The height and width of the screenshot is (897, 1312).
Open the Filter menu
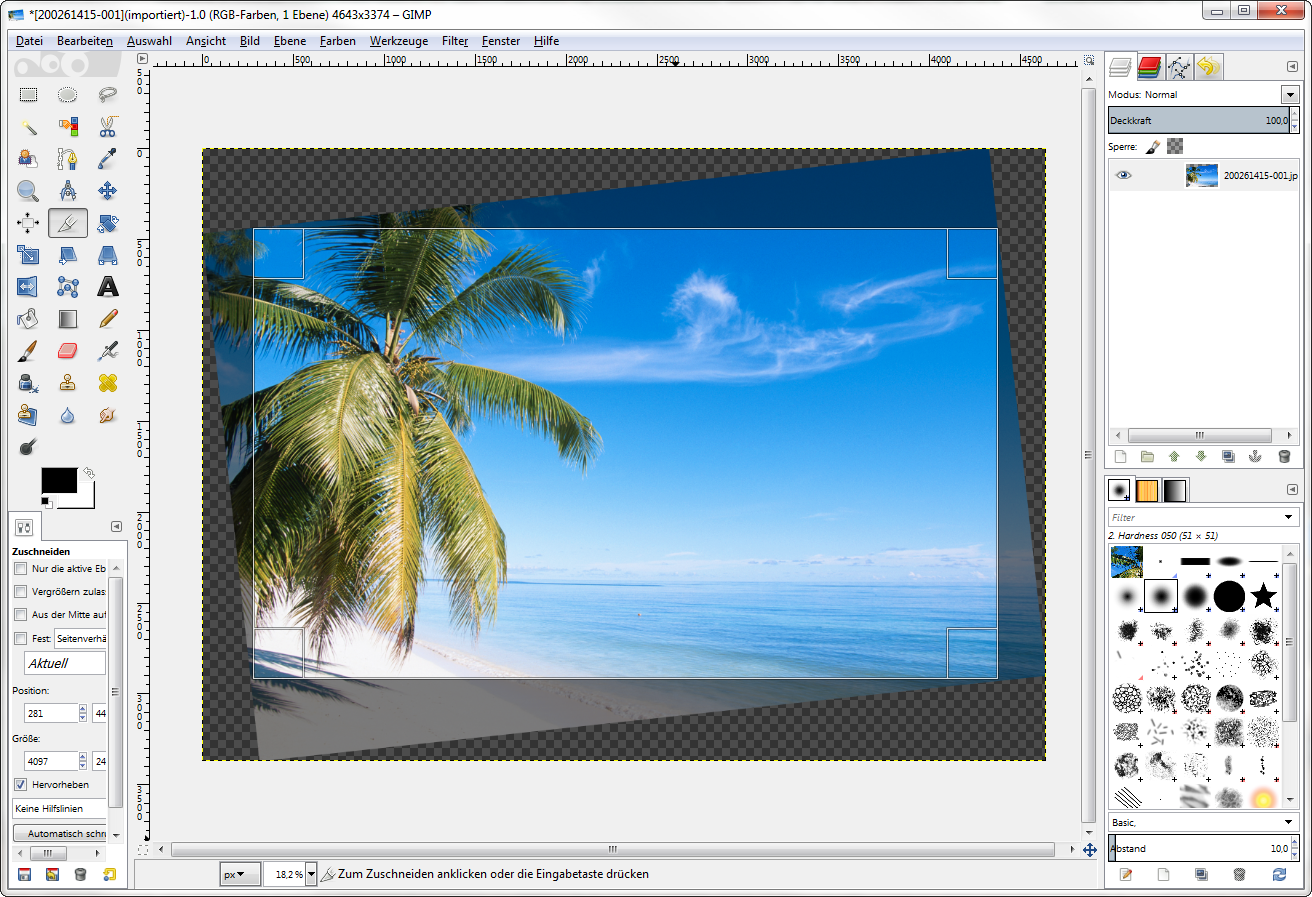[x=455, y=41]
